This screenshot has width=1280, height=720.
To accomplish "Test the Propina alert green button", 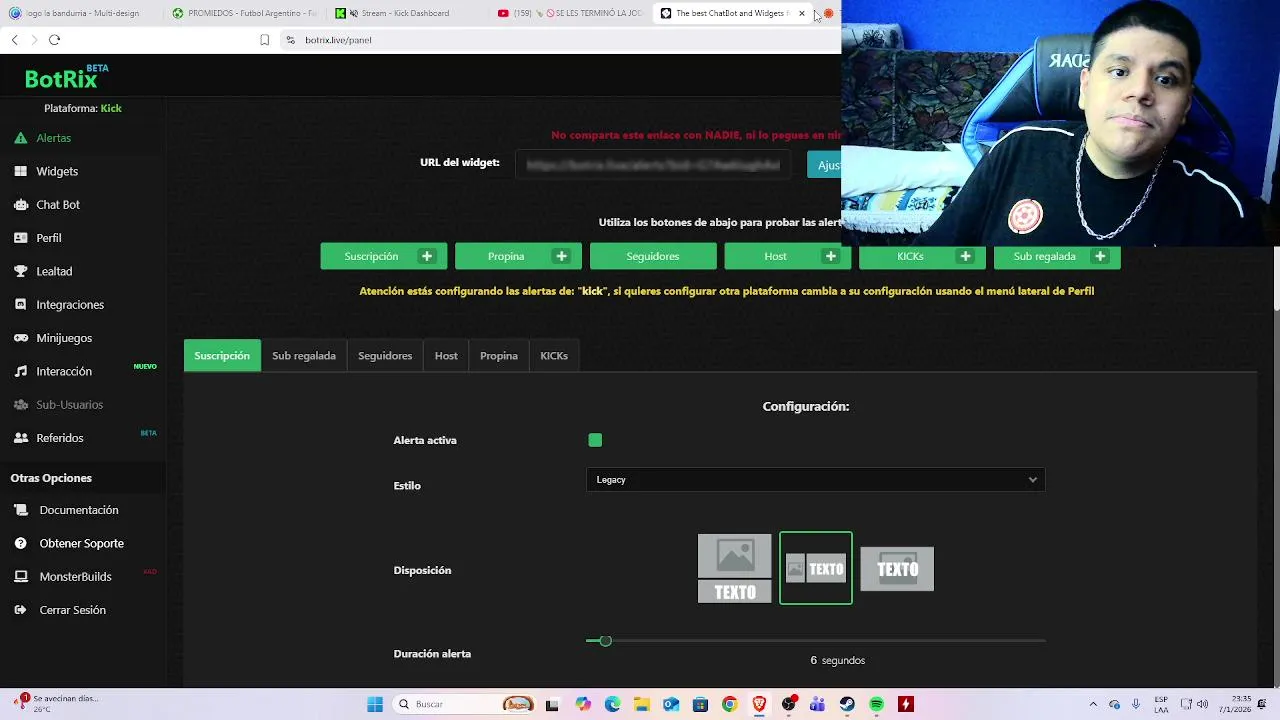I will [x=518, y=256].
